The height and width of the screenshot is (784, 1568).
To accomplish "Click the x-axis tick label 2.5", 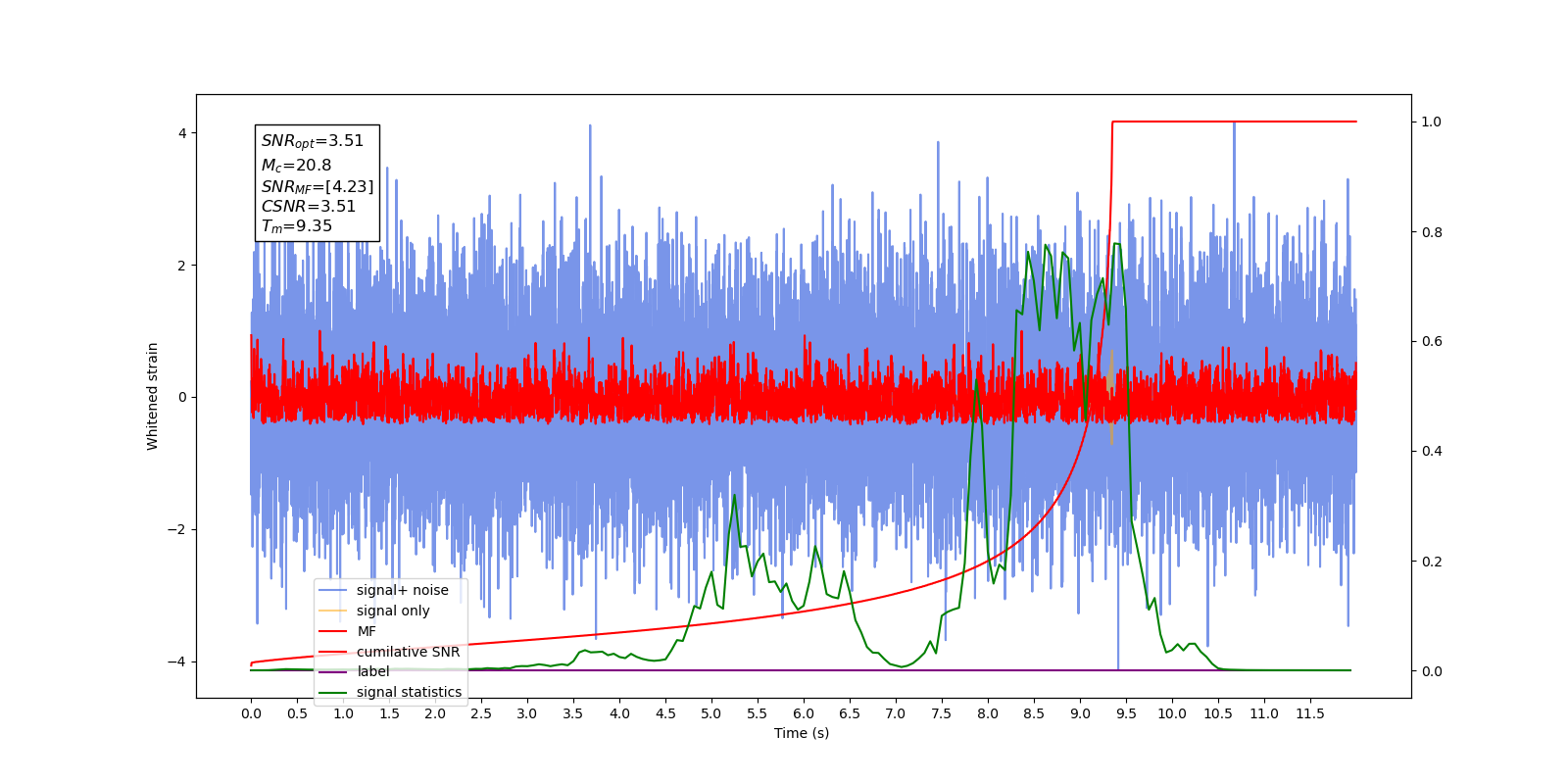I will pos(481,713).
